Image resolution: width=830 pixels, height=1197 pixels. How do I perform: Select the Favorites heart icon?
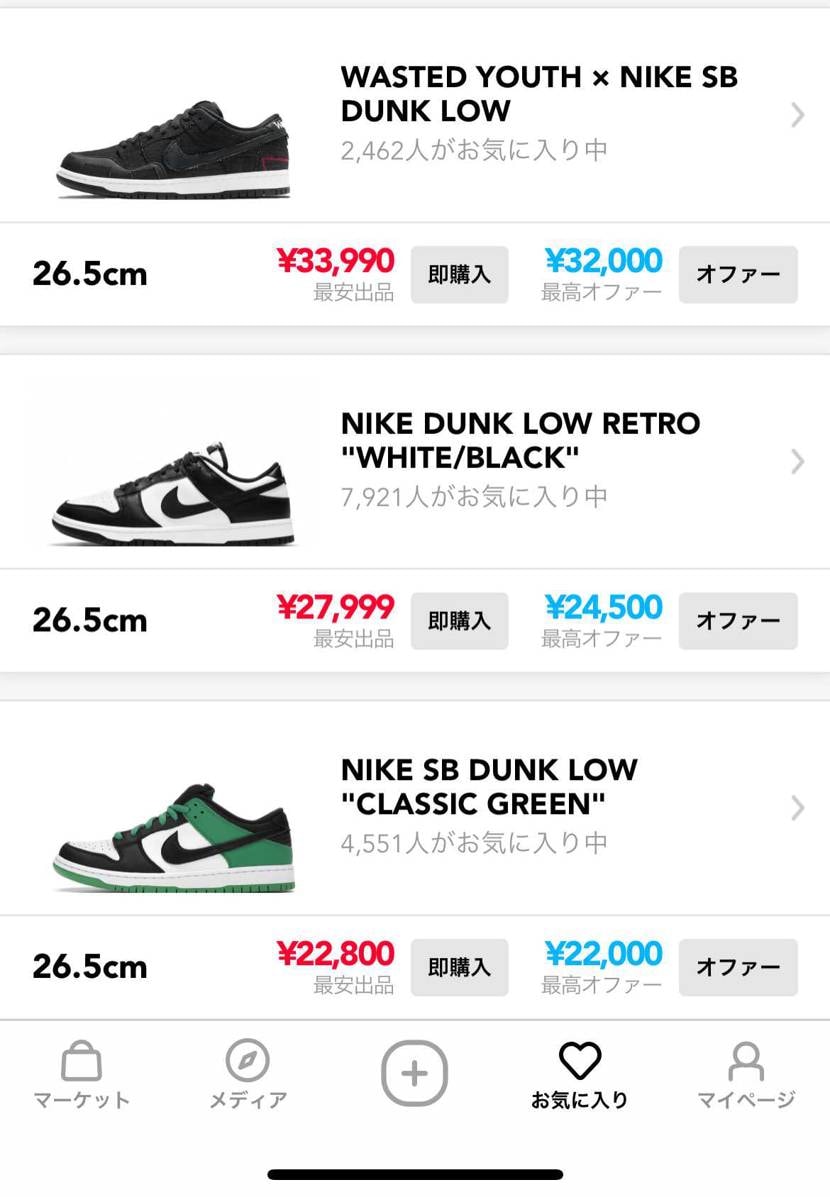coord(579,1062)
